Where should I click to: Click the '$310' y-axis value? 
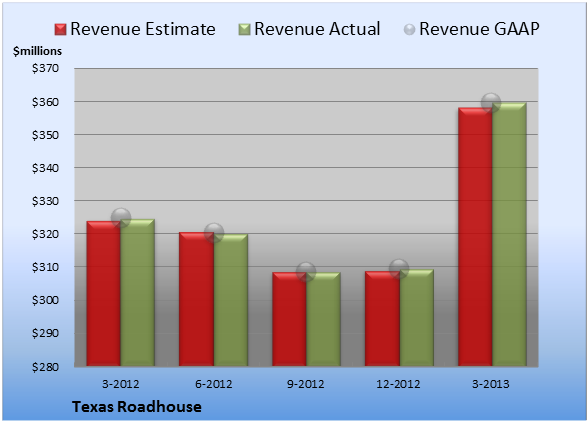click(x=45, y=267)
